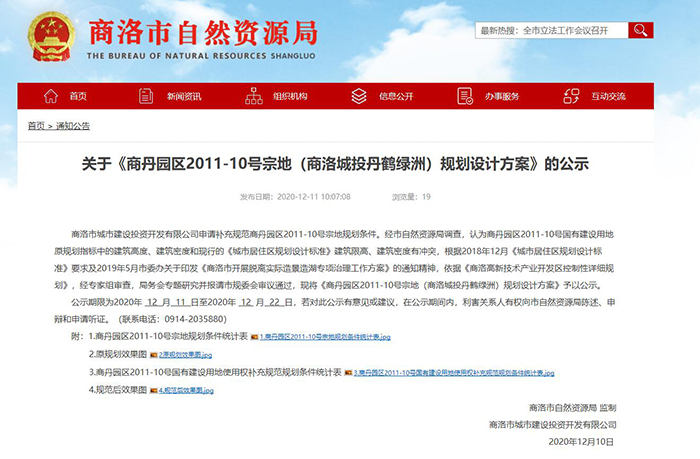
Task: Click the site title 商洛市自然资源局
Action: pos(203,33)
